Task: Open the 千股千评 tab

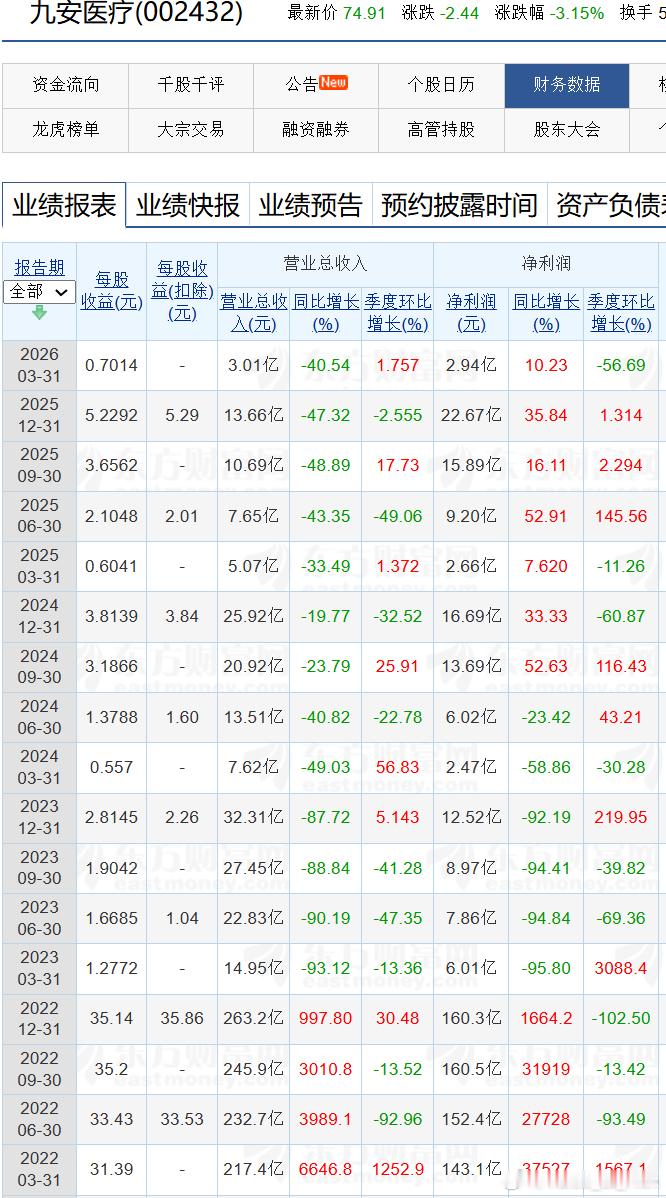Action: 191,85
